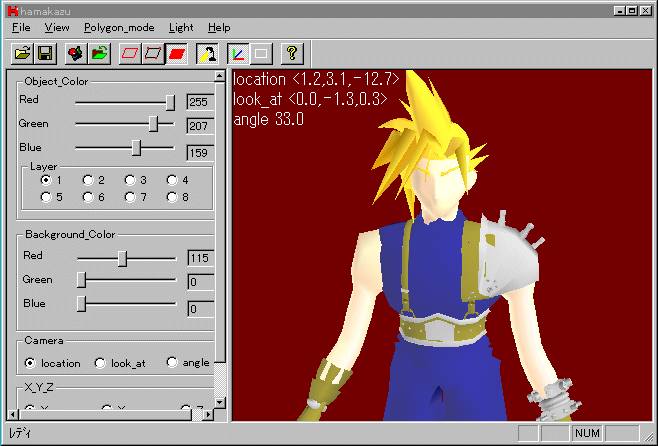658x446 pixels.
Task: Click the angle 33.0 text in viewport
Action: pyautogui.click(x=269, y=119)
